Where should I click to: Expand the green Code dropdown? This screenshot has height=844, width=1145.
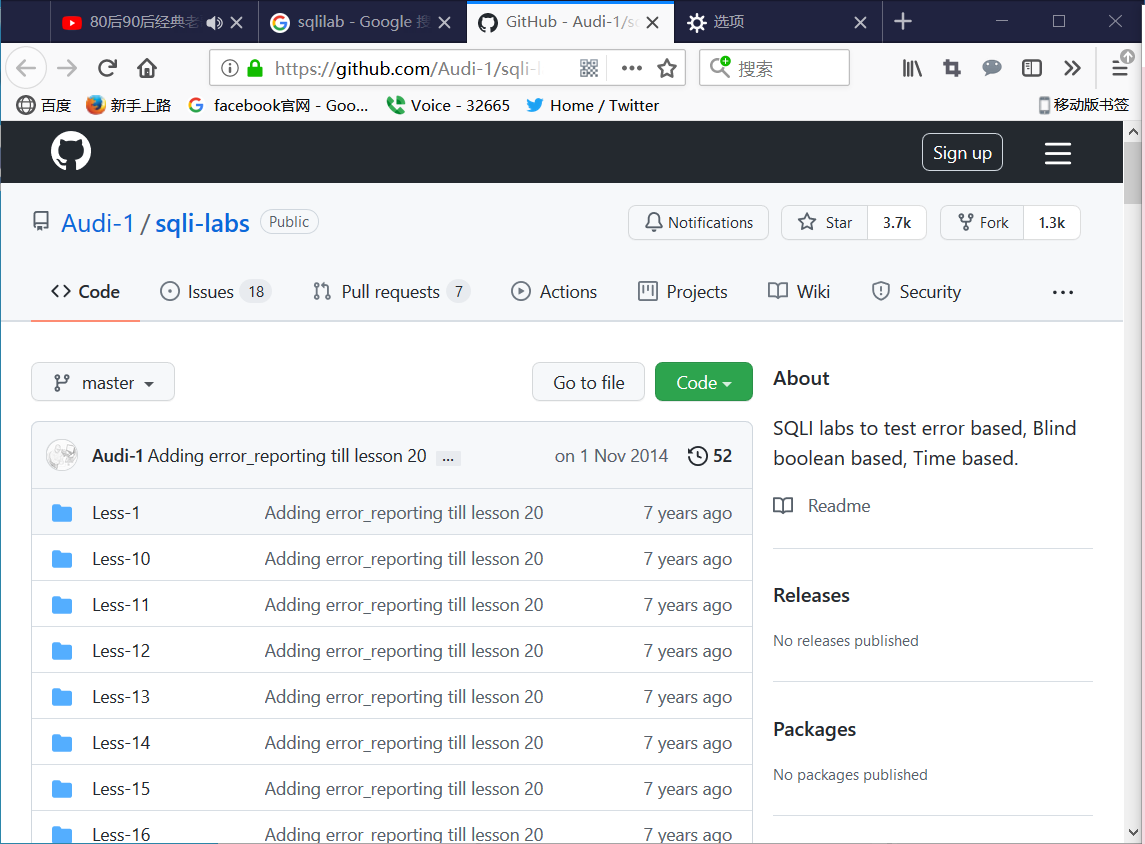click(x=704, y=382)
